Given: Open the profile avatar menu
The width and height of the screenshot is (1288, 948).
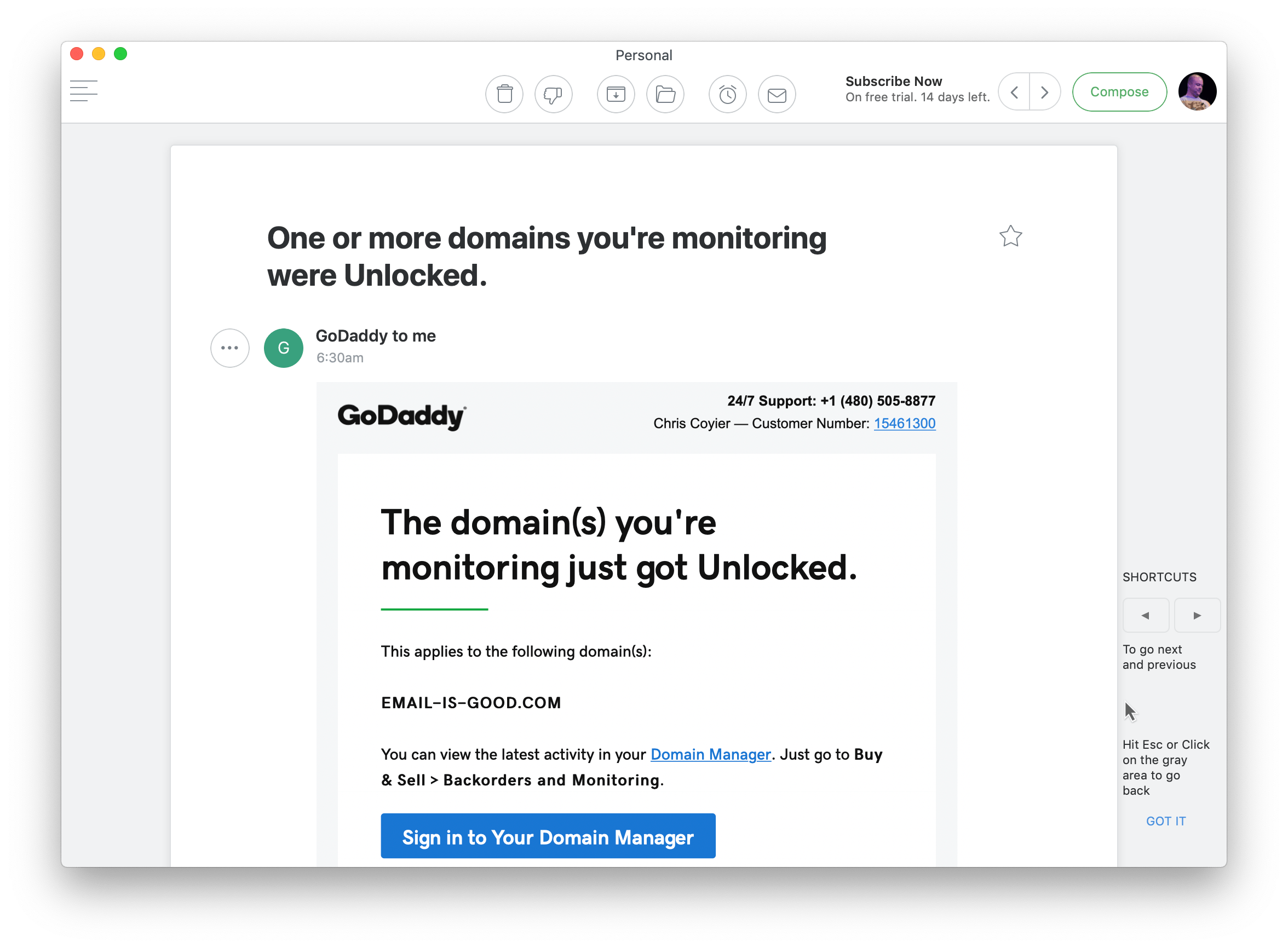Looking at the screenshot, I should tap(1197, 92).
